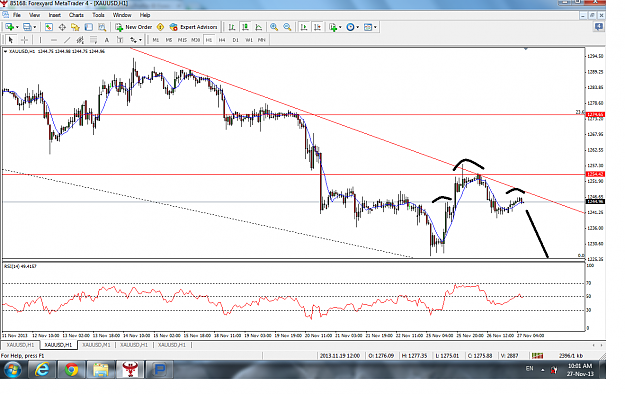
Task: Select the equidistant channel tool
Action: (80, 40)
